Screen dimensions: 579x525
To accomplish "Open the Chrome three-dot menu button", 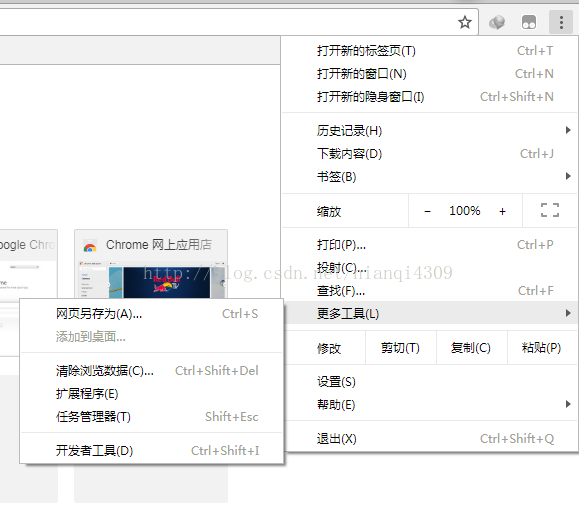I will coord(561,22).
